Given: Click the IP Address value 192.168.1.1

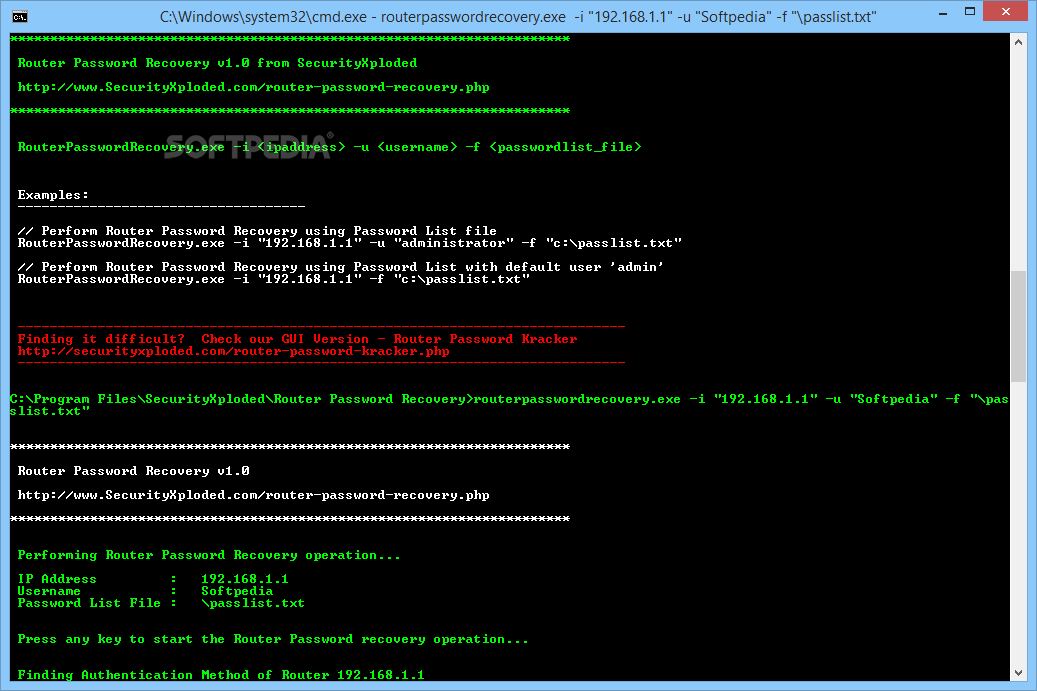Looking at the screenshot, I should [245, 579].
